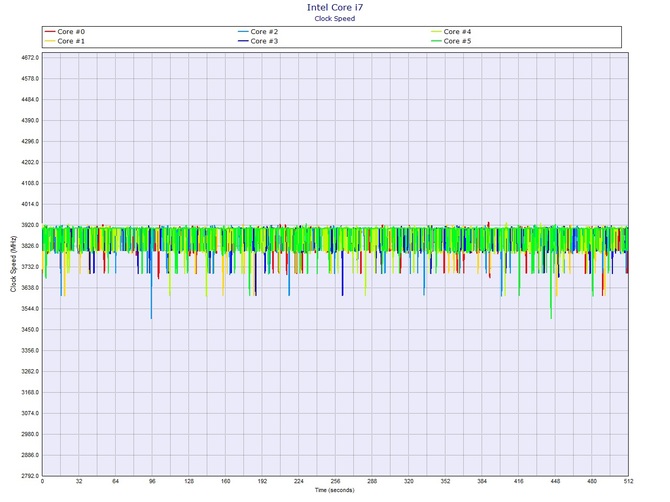This screenshot has width=670, height=502.
Task: Click the 384 tick on time axis
Action: [482, 481]
